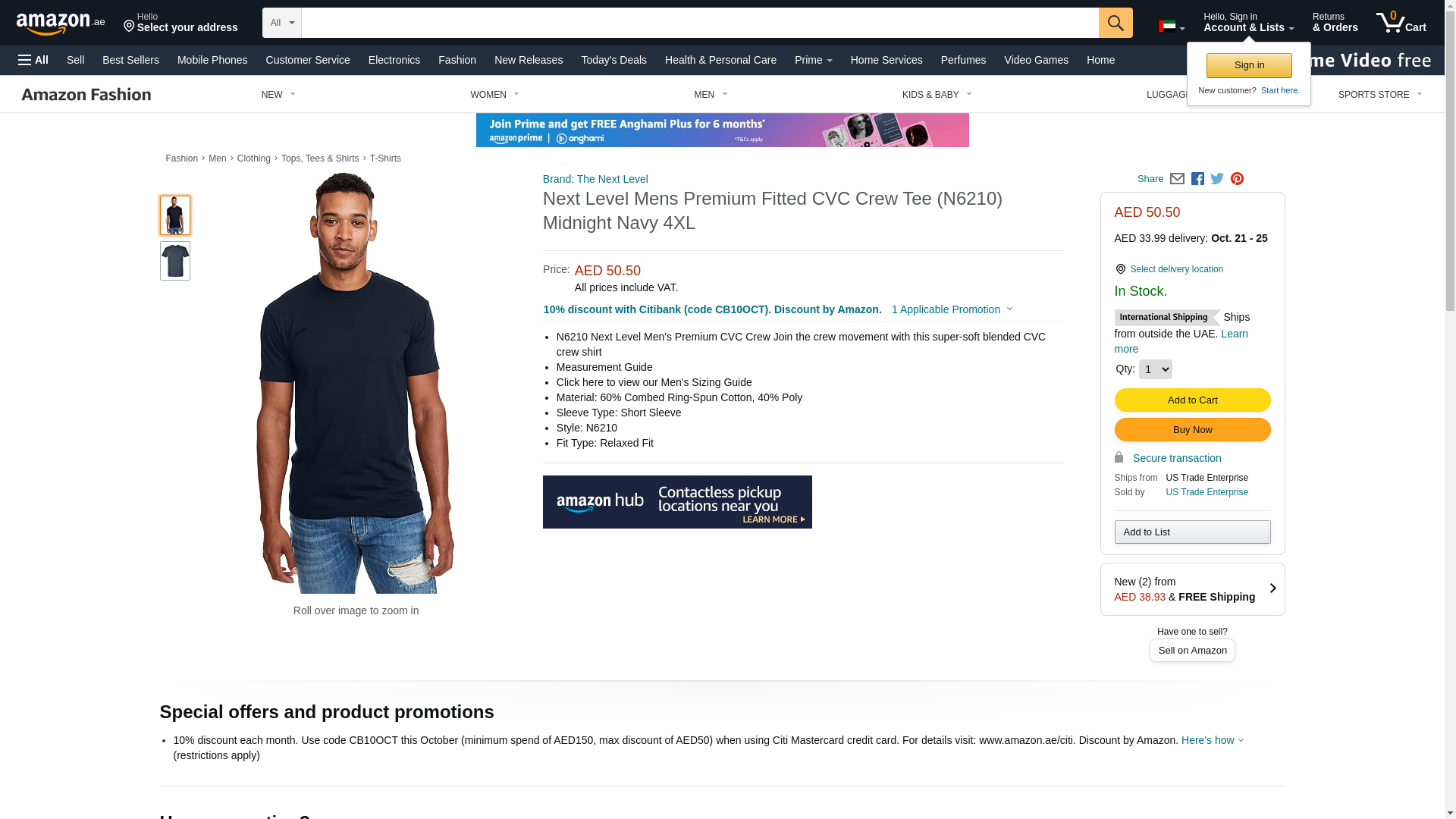Open the country flag selector

(1172, 27)
